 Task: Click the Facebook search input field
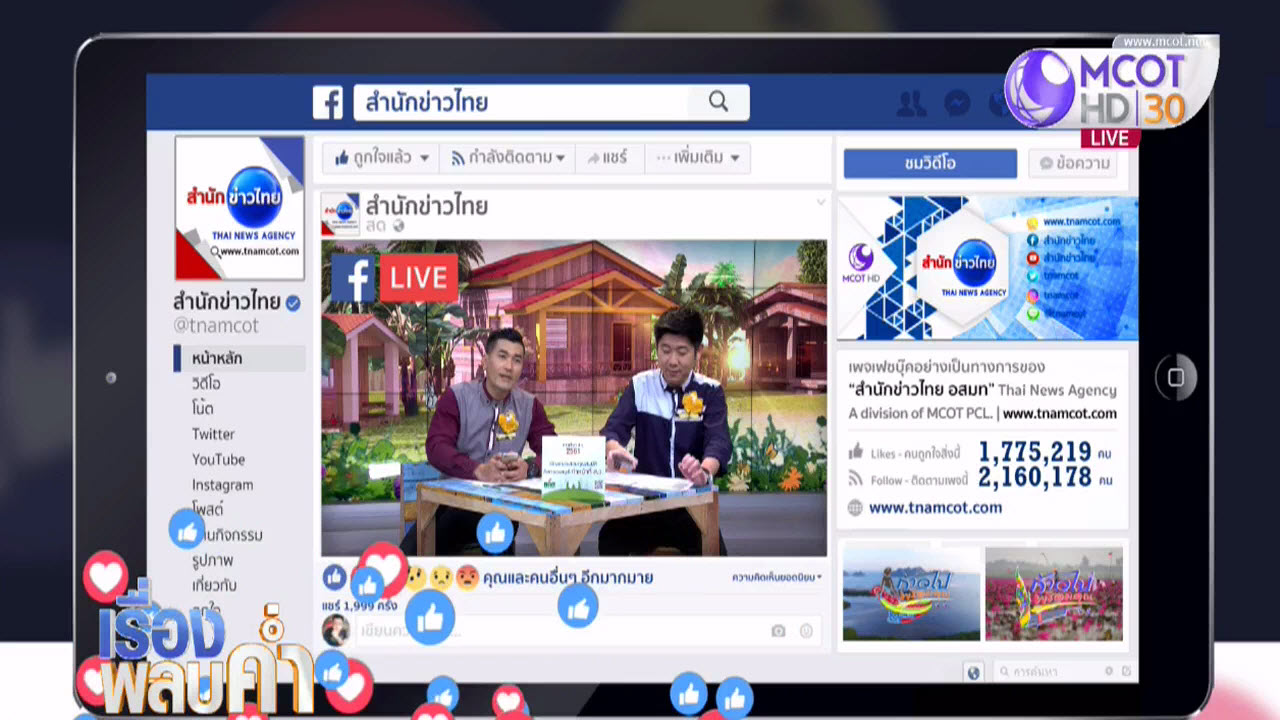point(520,102)
